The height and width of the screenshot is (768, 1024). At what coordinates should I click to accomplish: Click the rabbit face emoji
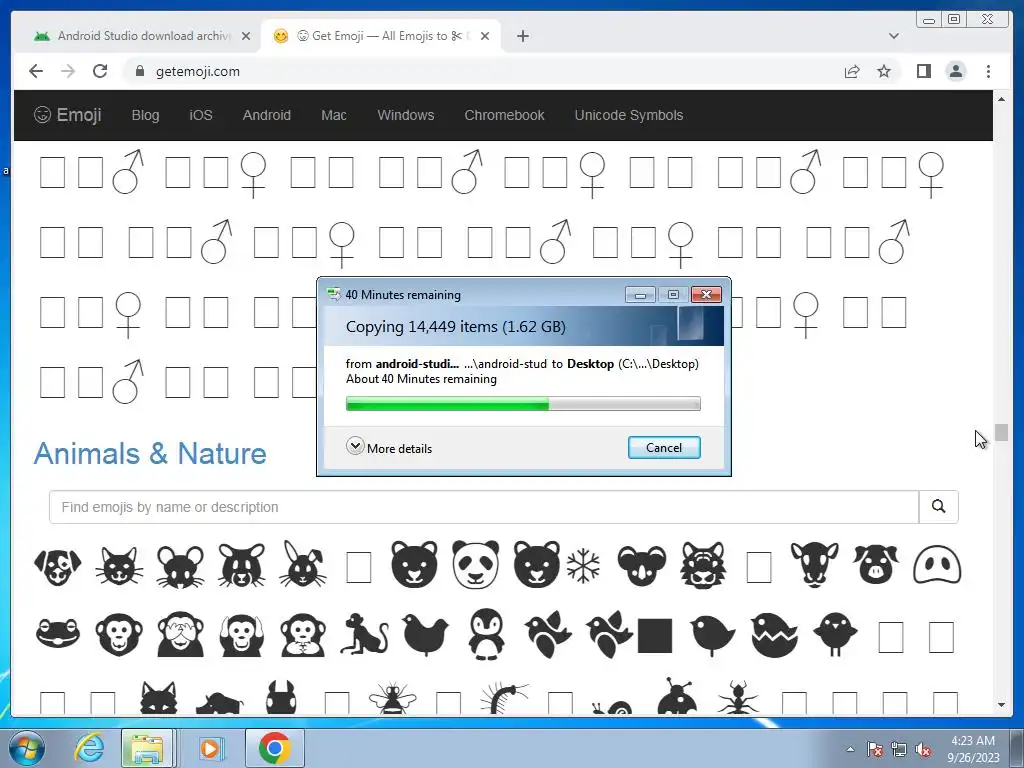coord(302,564)
